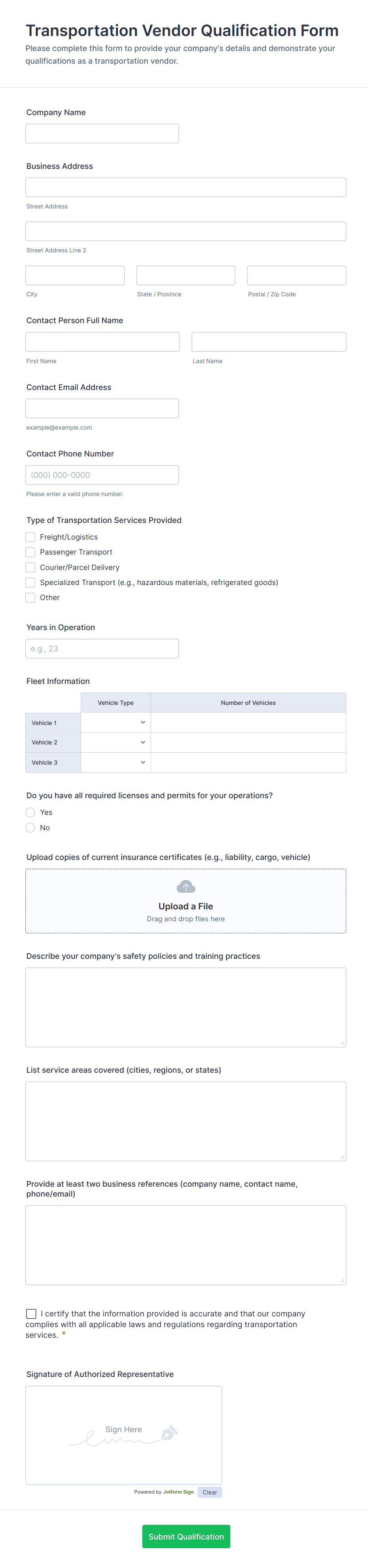The width and height of the screenshot is (368, 1568).
Task: Focus the Company Name field
Action: [x=102, y=133]
